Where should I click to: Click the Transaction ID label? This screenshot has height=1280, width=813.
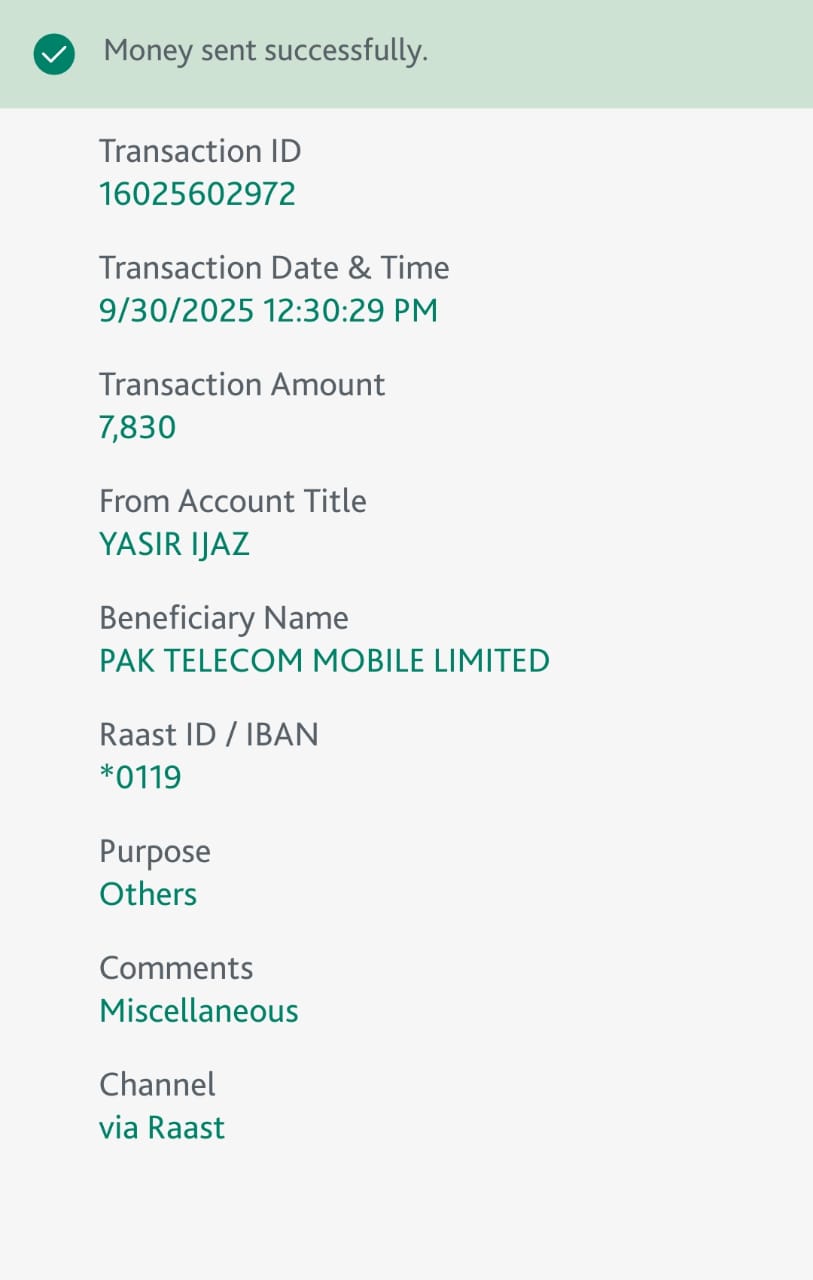coord(200,151)
